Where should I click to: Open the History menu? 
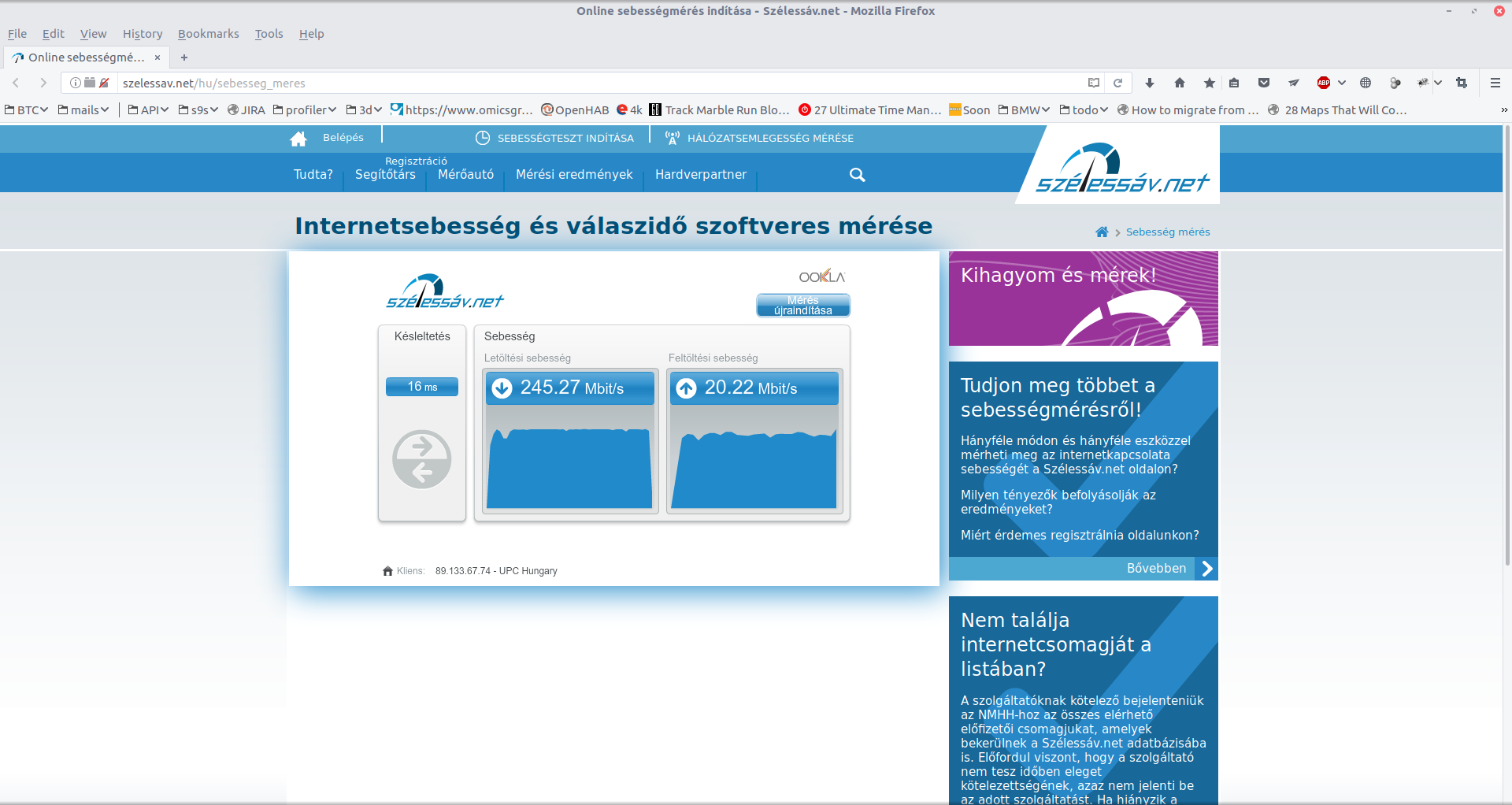click(143, 34)
